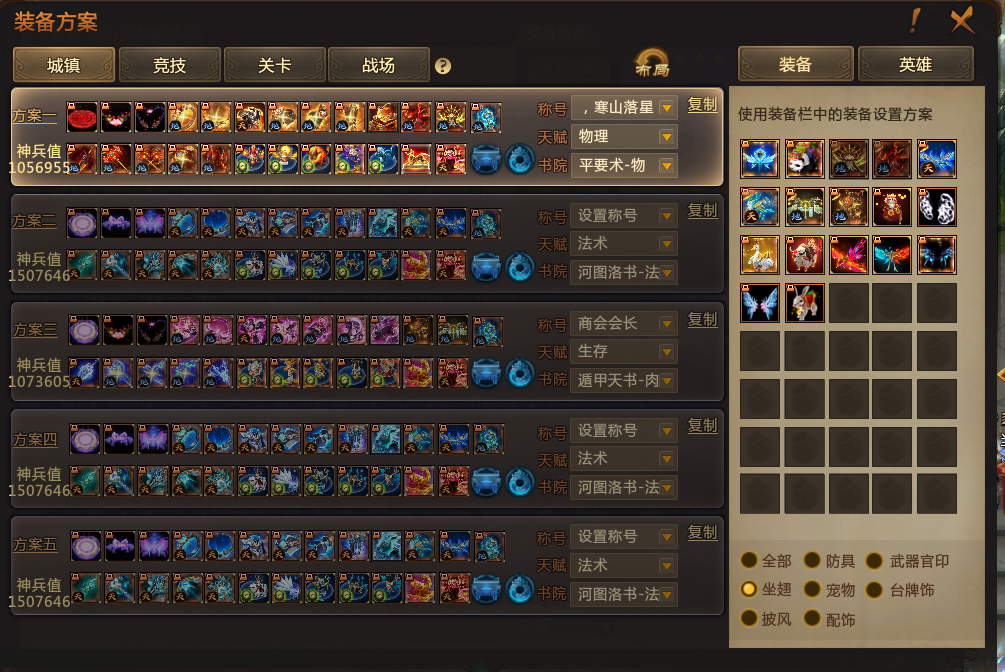Select the 全部 filter radio button
The width and height of the screenshot is (1005, 672).
point(749,560)
